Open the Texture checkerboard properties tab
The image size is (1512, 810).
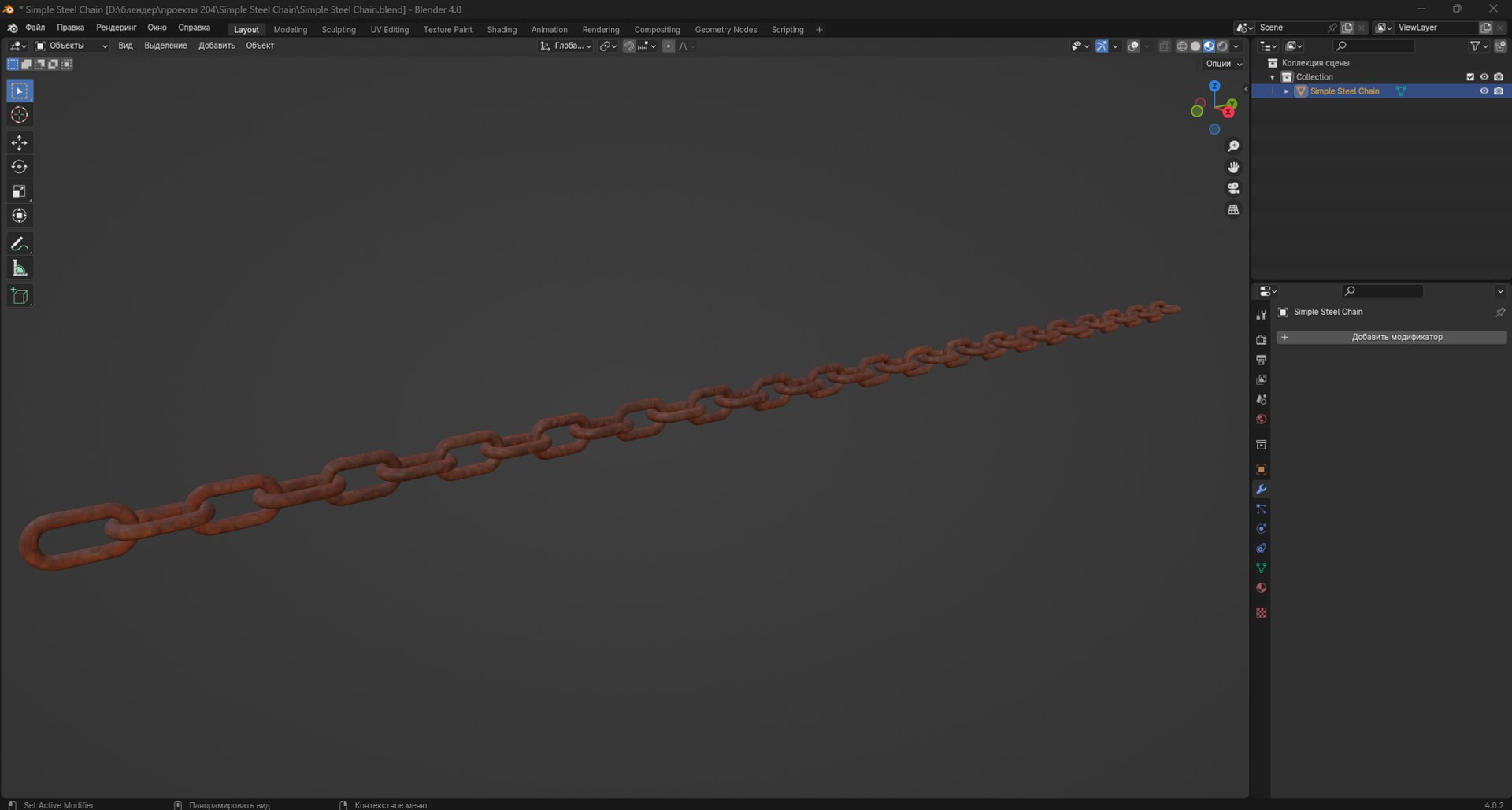1261,612
